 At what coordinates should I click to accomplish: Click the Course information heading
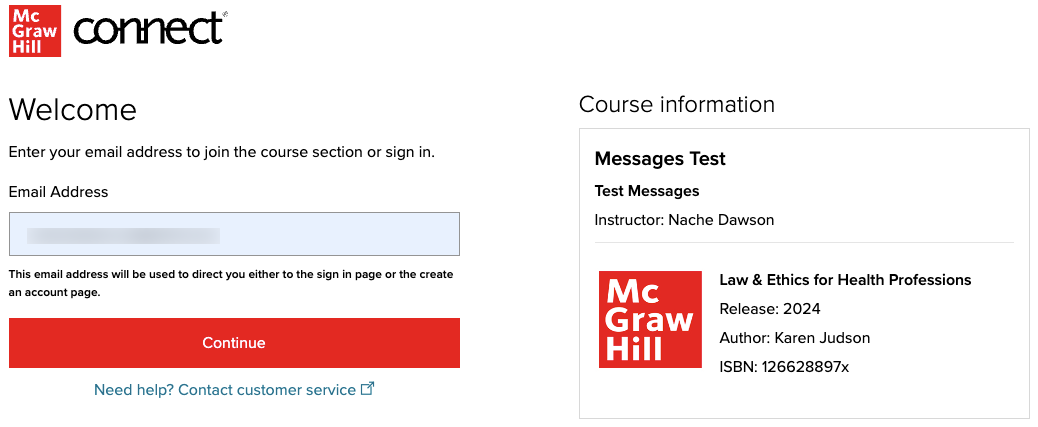(x=676, y=104)
